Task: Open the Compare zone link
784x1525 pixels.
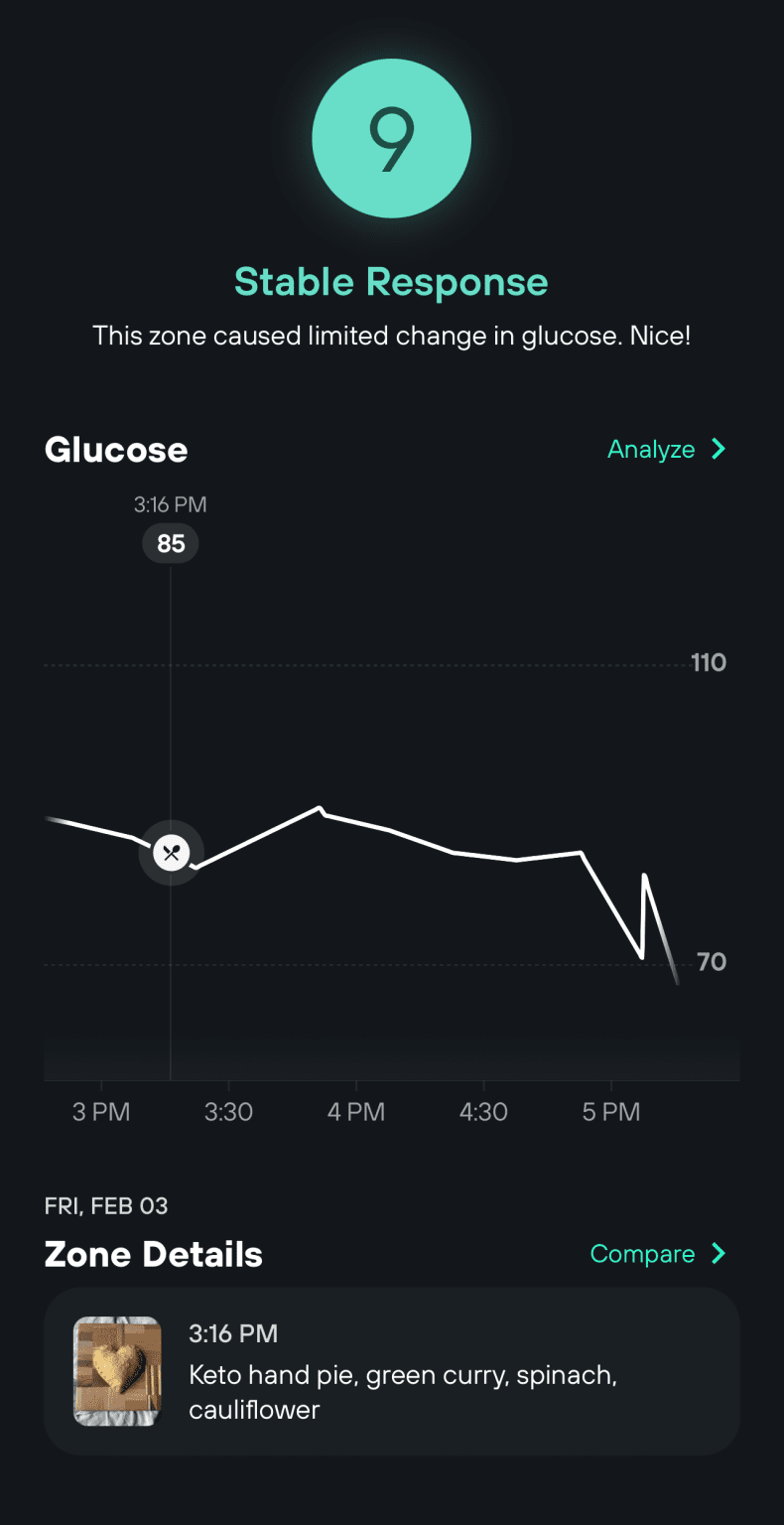Action: tap(642, 1254)
